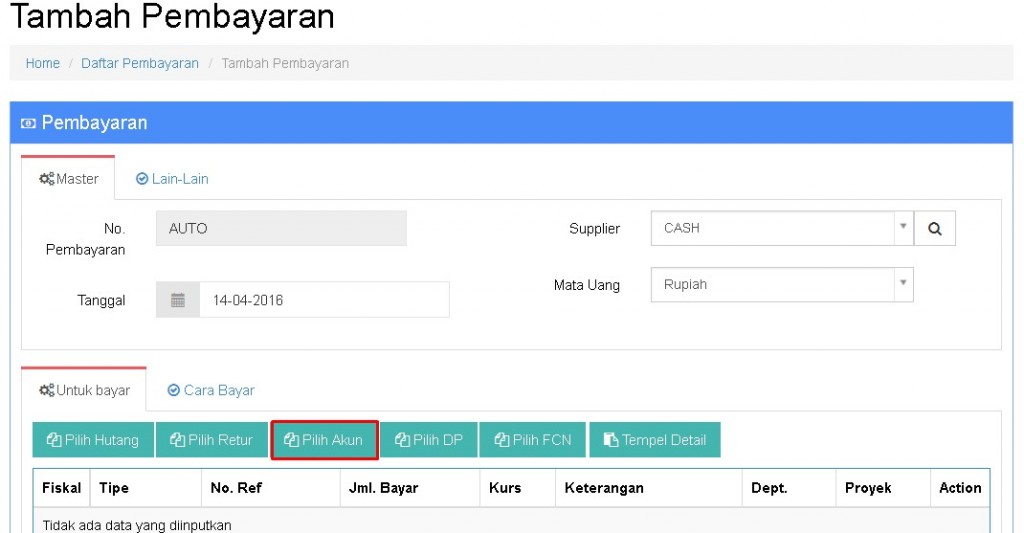Click the Action column header
This screenshot has width=1024, height=533.
tap(960, 488)
